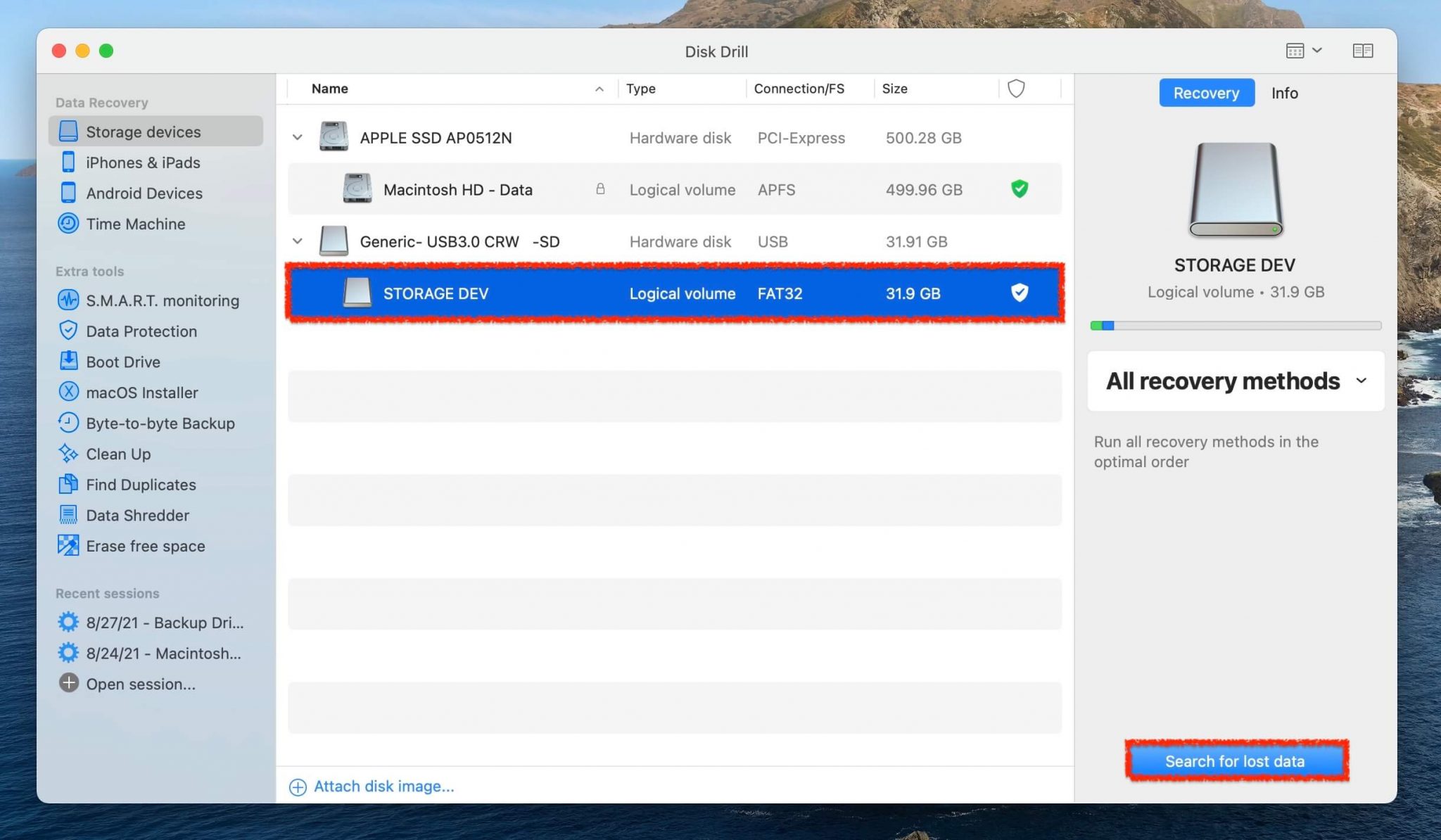Click PCI-Express connection cell
1441x840 pixels.
[x=801, y=138]
